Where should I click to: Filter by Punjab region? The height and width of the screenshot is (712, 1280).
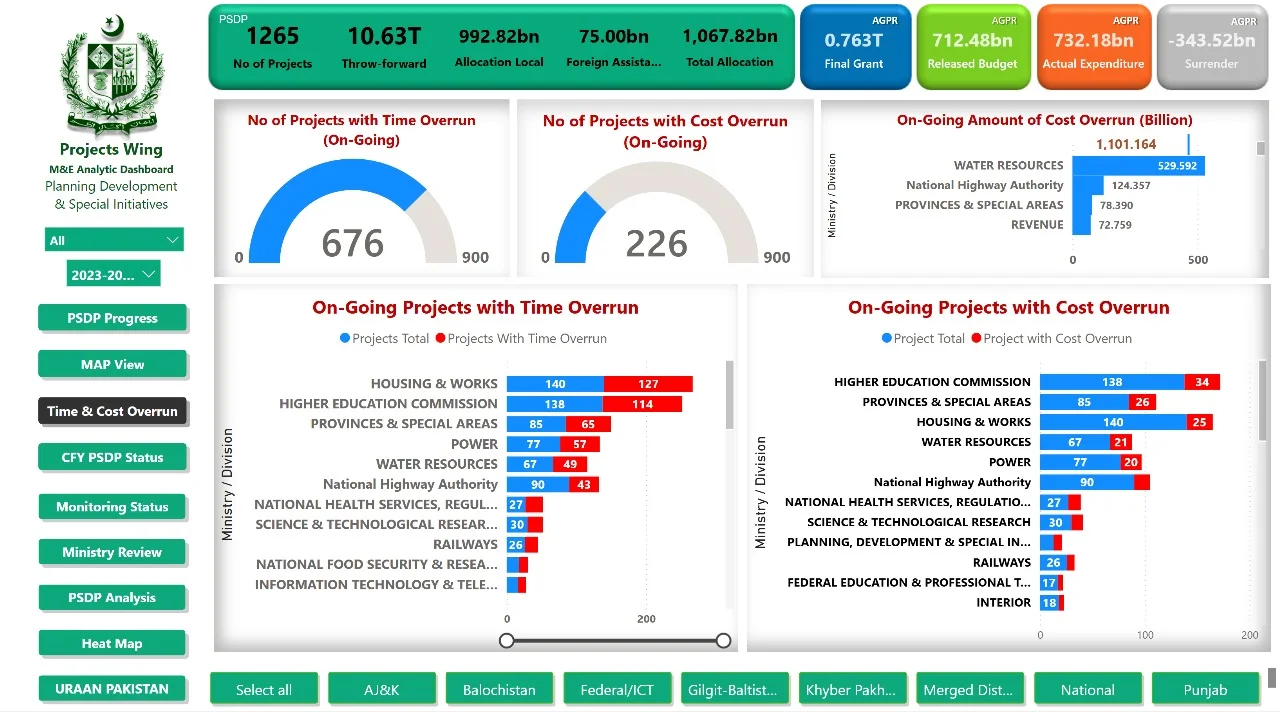point(1205,689)
